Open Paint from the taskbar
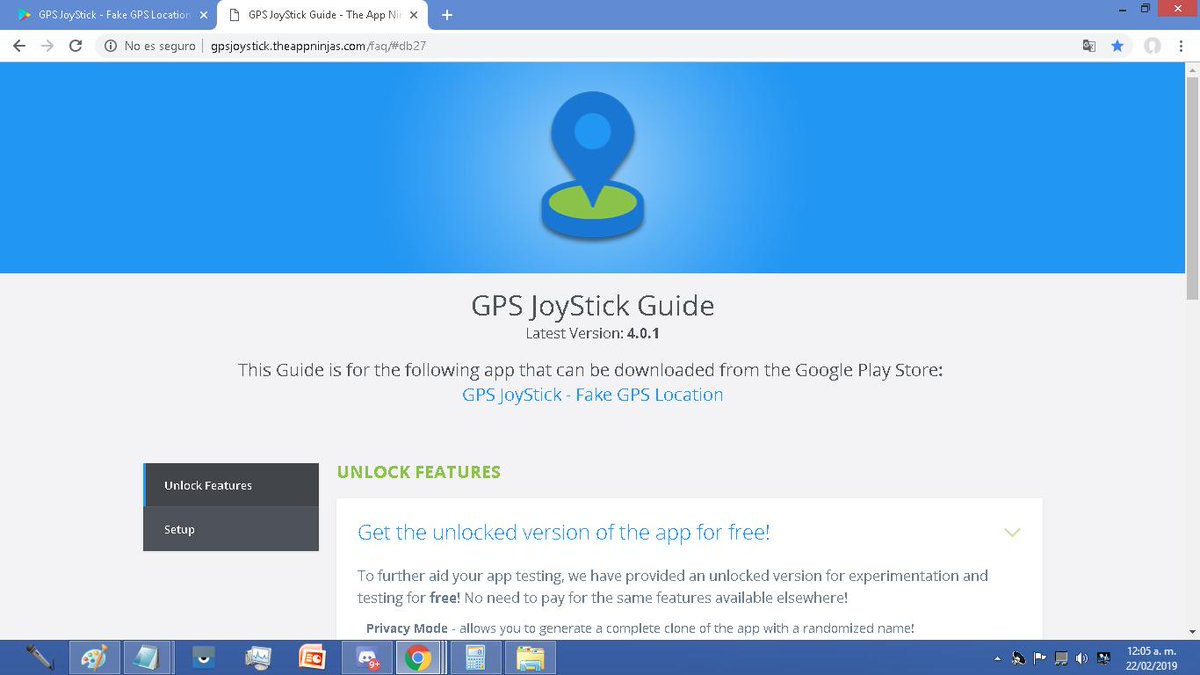This screenshot has width=1200, height=675. click(92, 658)
